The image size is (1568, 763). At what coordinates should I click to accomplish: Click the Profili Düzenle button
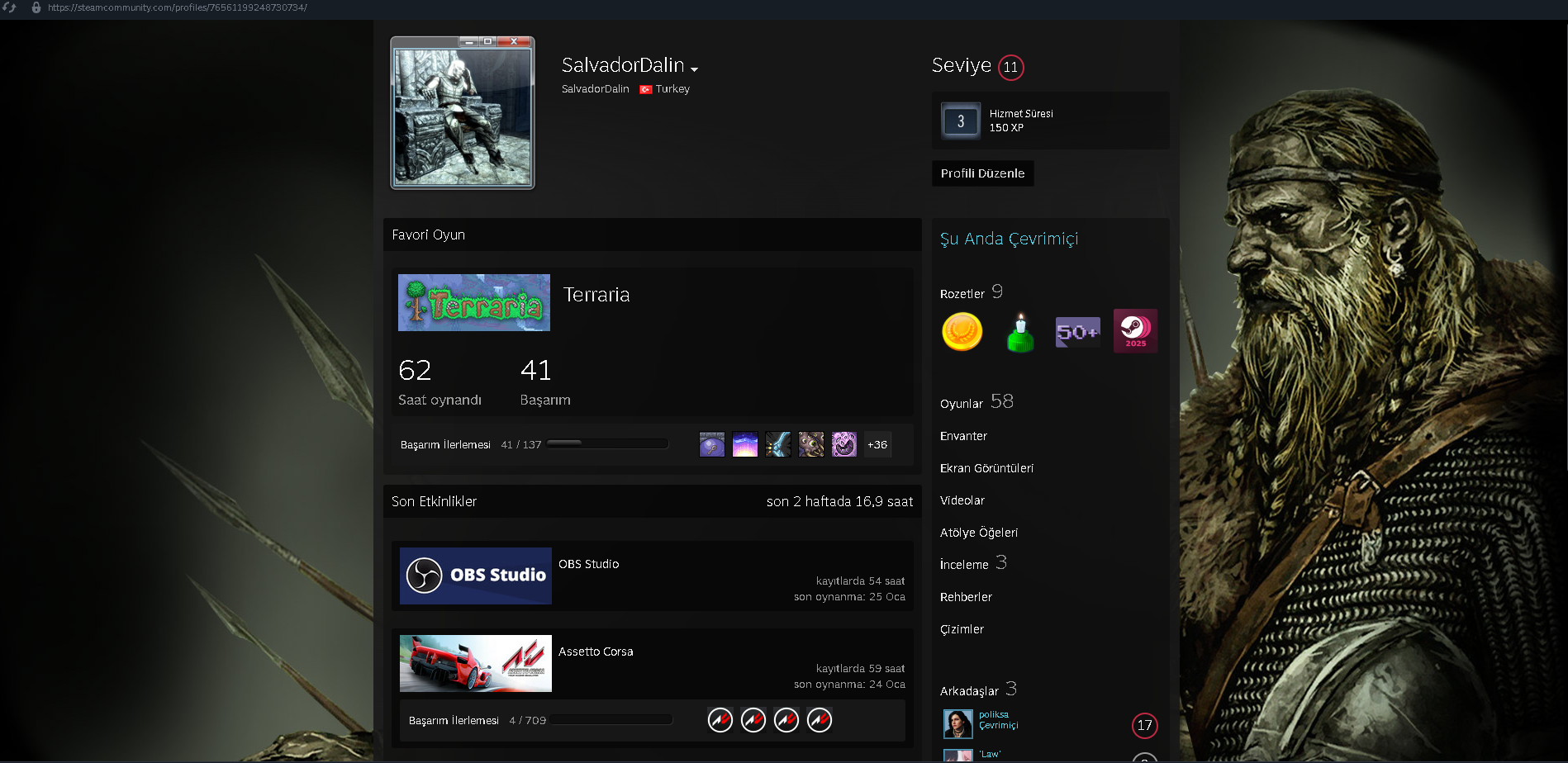point(983,173)
